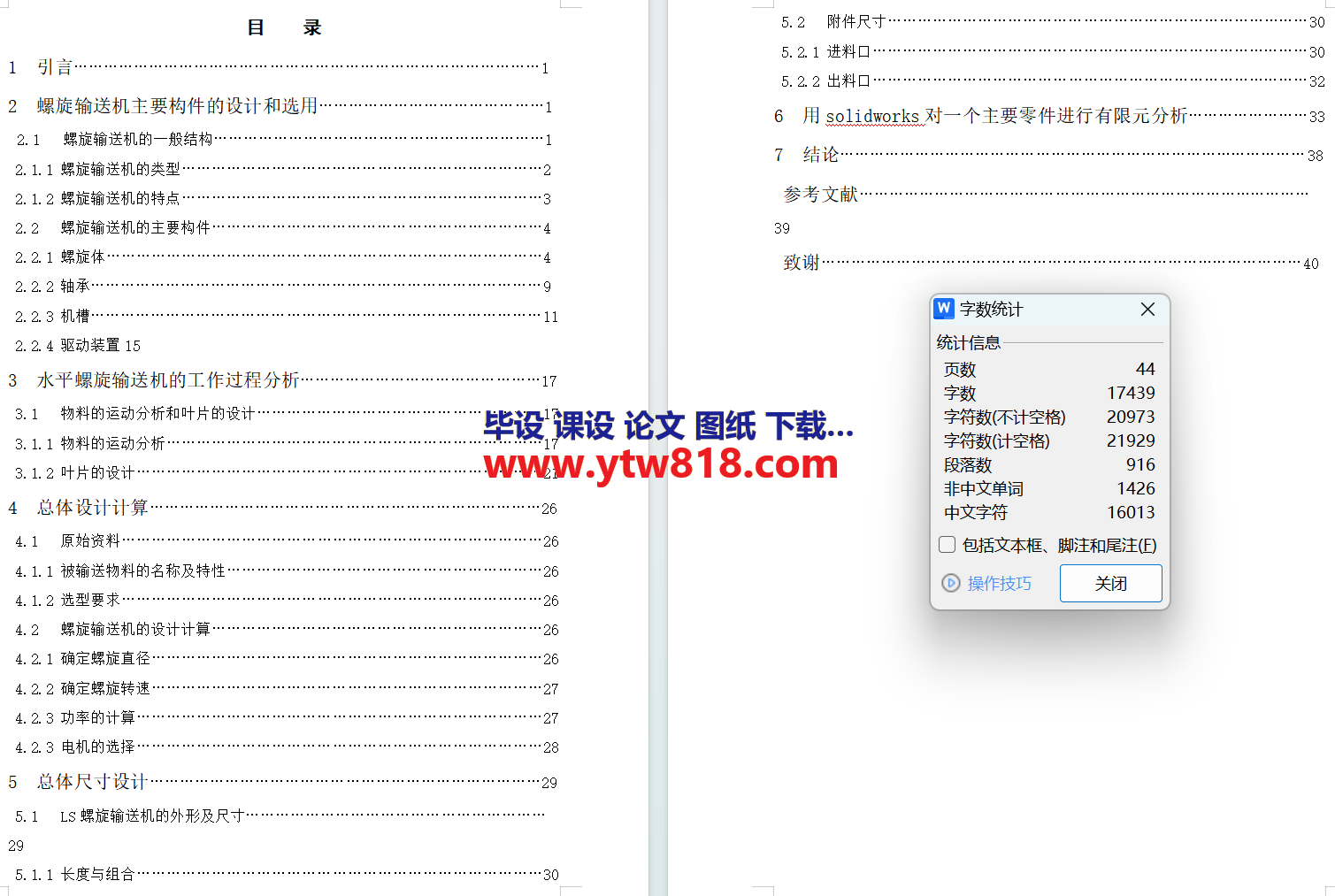
Task: Click entry 致谢
Action: point(1051,263)
